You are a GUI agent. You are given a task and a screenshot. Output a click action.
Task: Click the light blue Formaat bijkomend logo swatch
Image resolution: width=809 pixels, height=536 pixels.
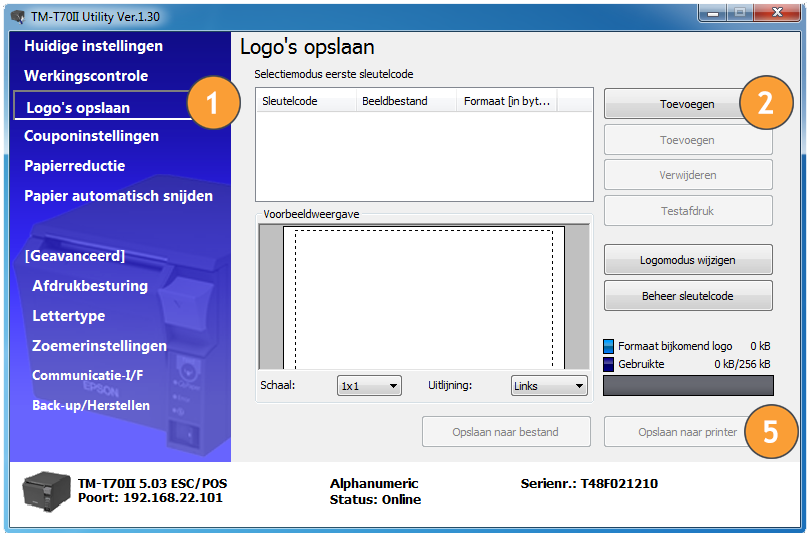609,346
